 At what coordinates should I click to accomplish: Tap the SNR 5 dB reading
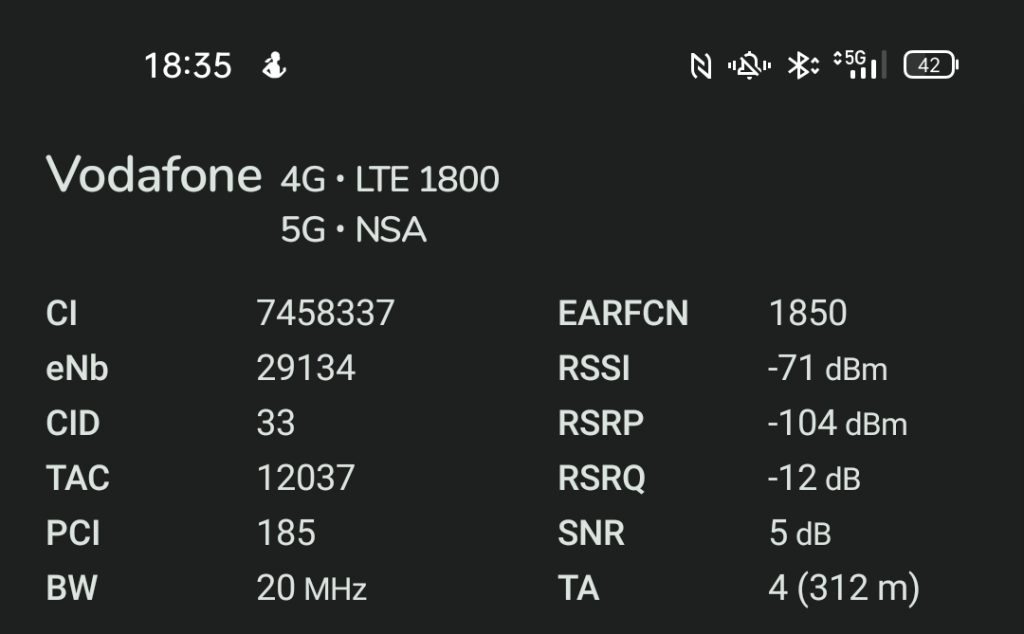point(800,533)
